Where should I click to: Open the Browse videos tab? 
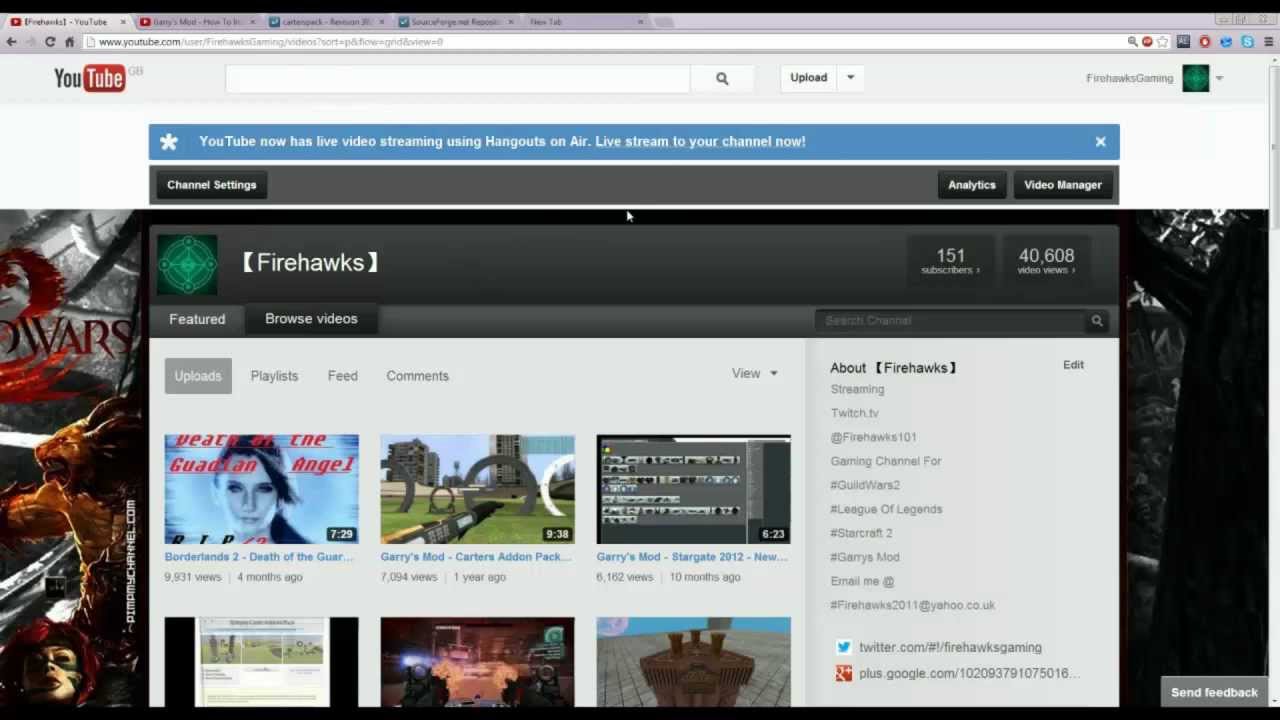pos(311,319)
